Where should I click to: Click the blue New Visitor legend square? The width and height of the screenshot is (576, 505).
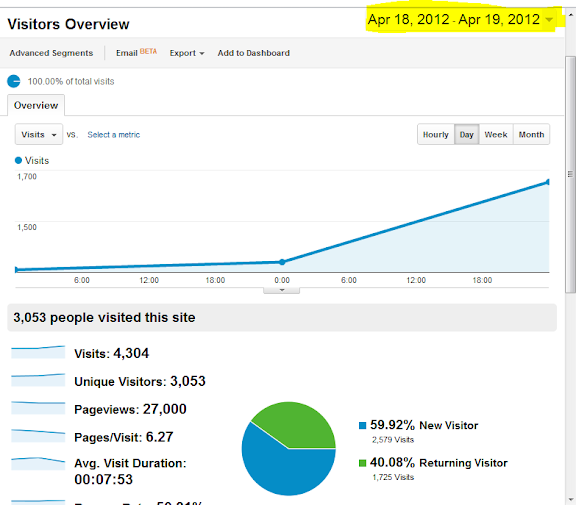(362, 425)
